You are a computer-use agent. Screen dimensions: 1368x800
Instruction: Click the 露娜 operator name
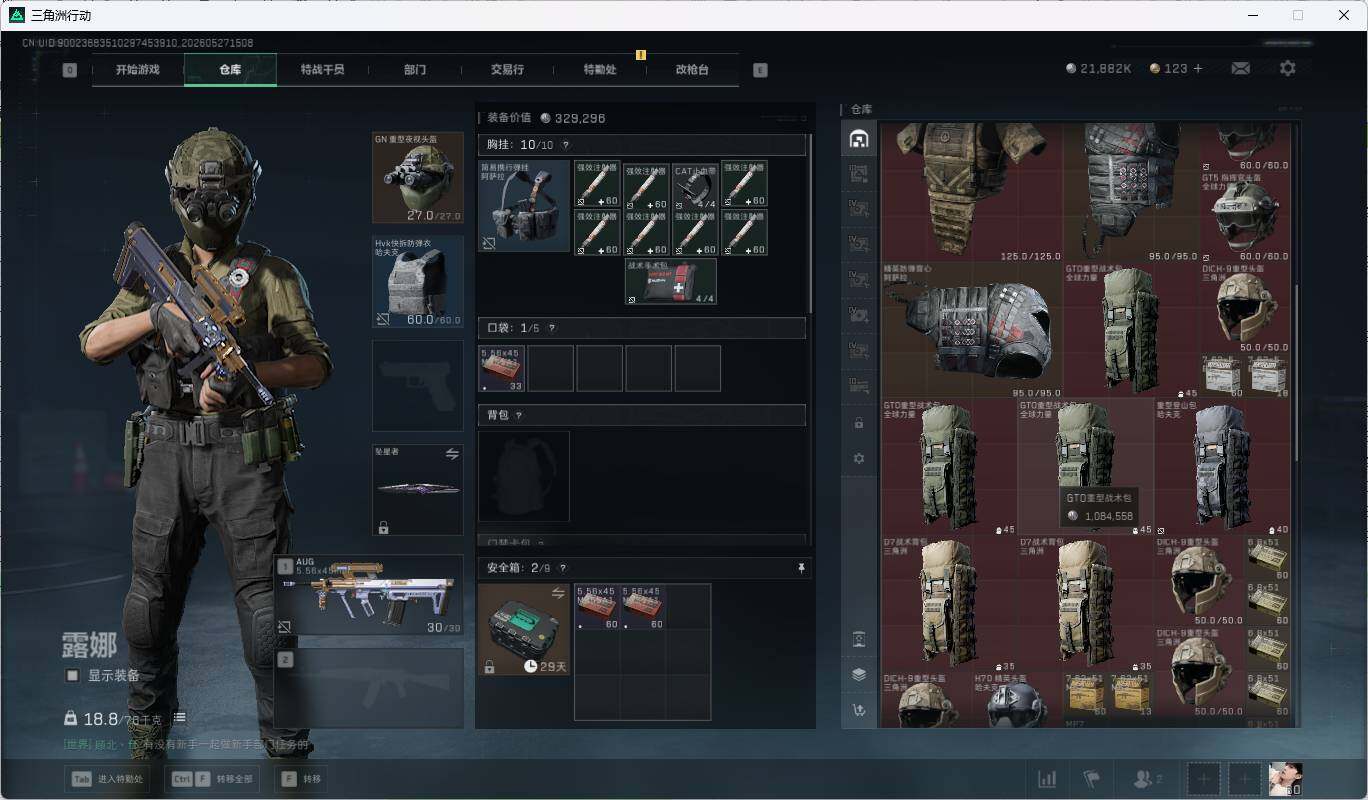(89, 645)
